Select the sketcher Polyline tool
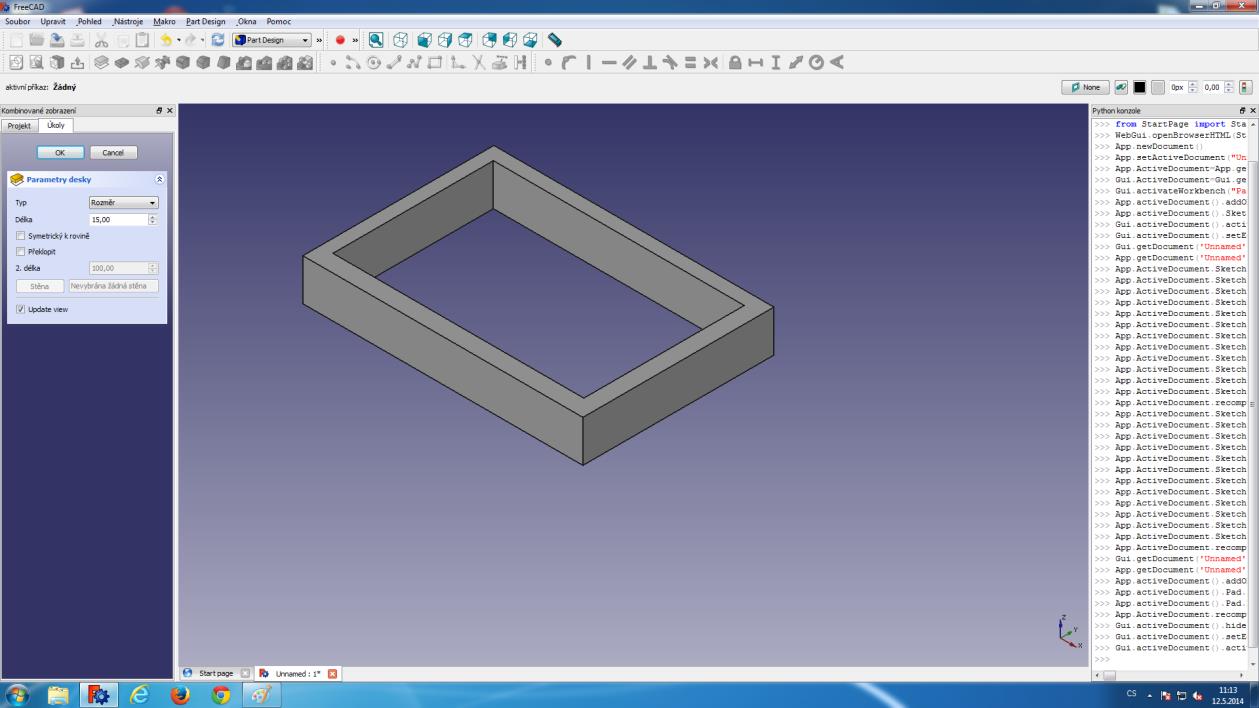Viewport: 1259px width, 708px height. tap(413, 62)
